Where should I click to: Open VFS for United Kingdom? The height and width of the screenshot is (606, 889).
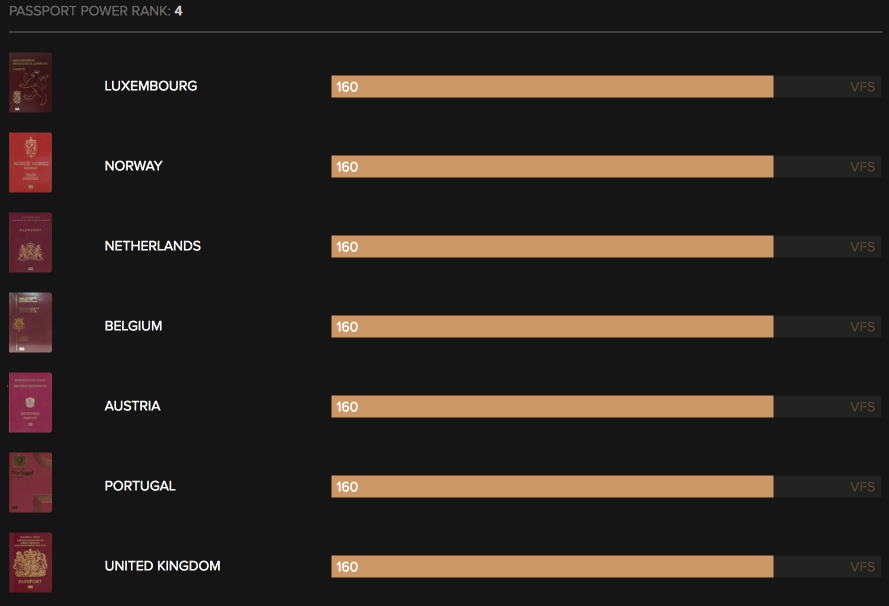pos(862,567)
